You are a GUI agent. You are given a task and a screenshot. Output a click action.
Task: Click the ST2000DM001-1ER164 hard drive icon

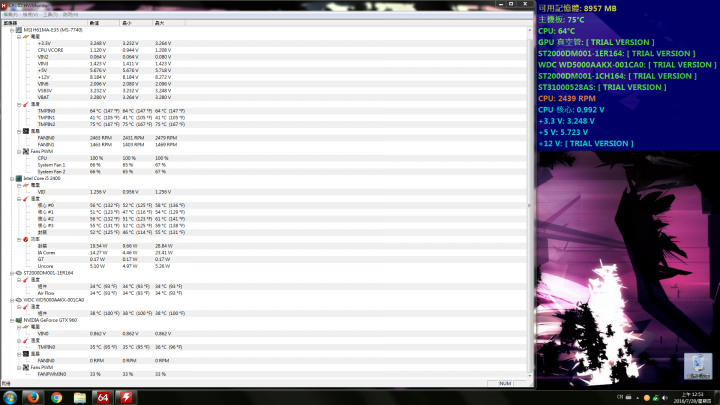click(x=19, y=273)
